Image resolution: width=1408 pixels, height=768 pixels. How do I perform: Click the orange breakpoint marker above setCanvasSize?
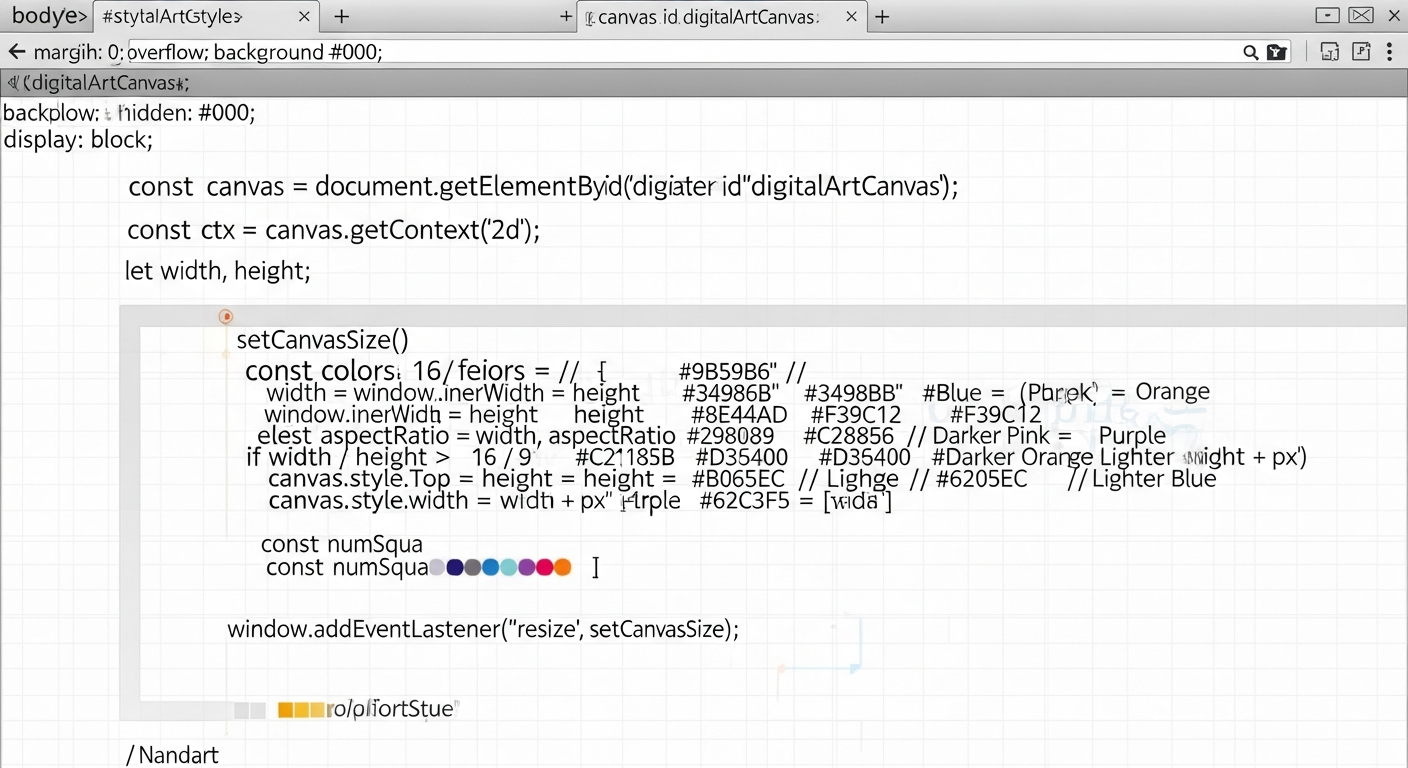[226, 317]
